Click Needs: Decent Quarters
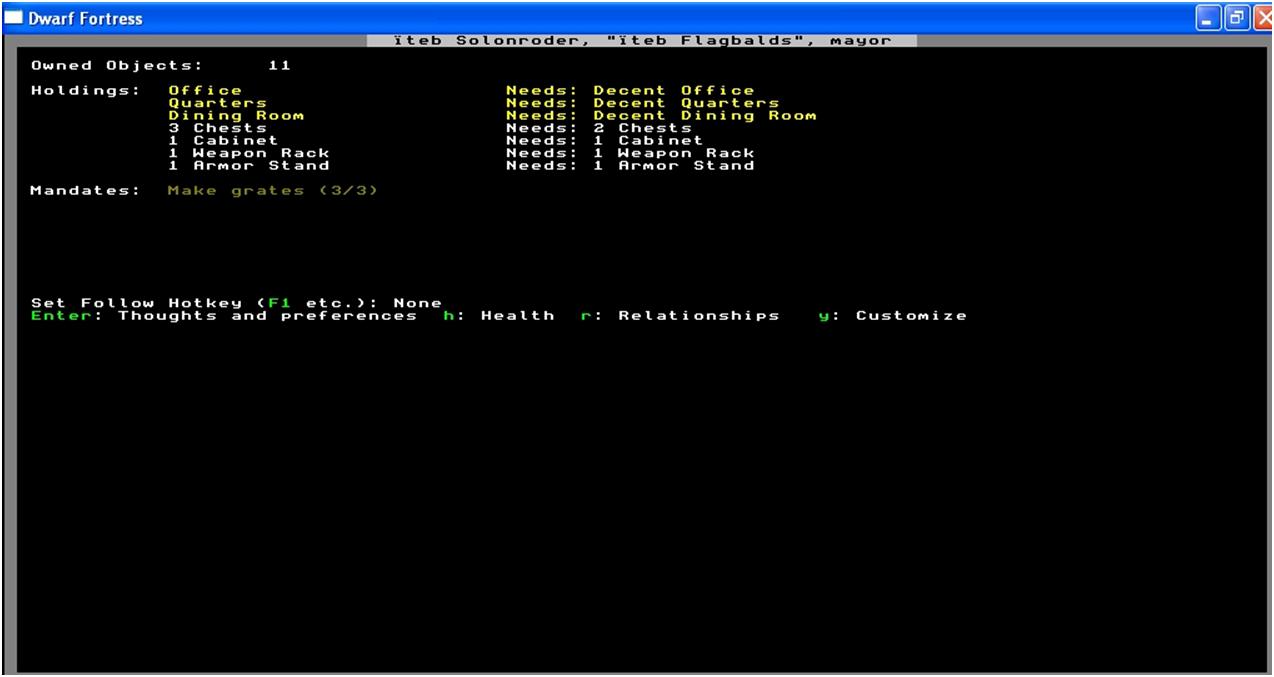Screen dimensions: 1274x677 pos(642,103)
